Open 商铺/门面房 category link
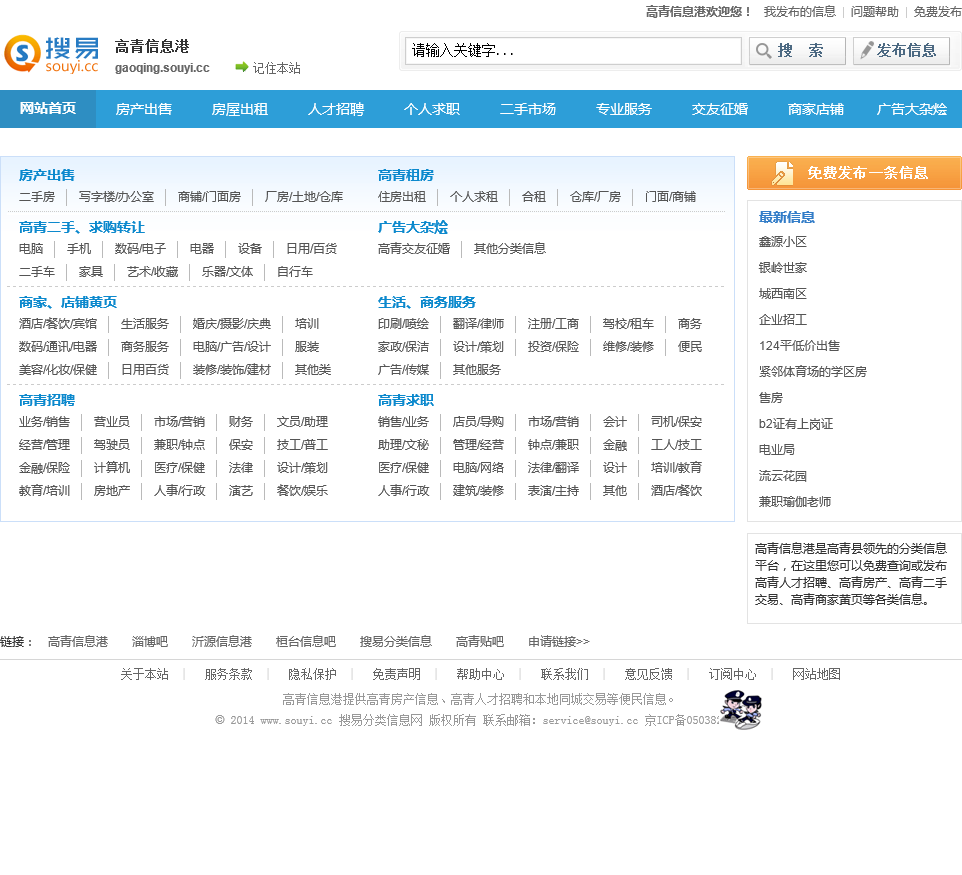This screenshot has width=962, height=875. [209, 197]
